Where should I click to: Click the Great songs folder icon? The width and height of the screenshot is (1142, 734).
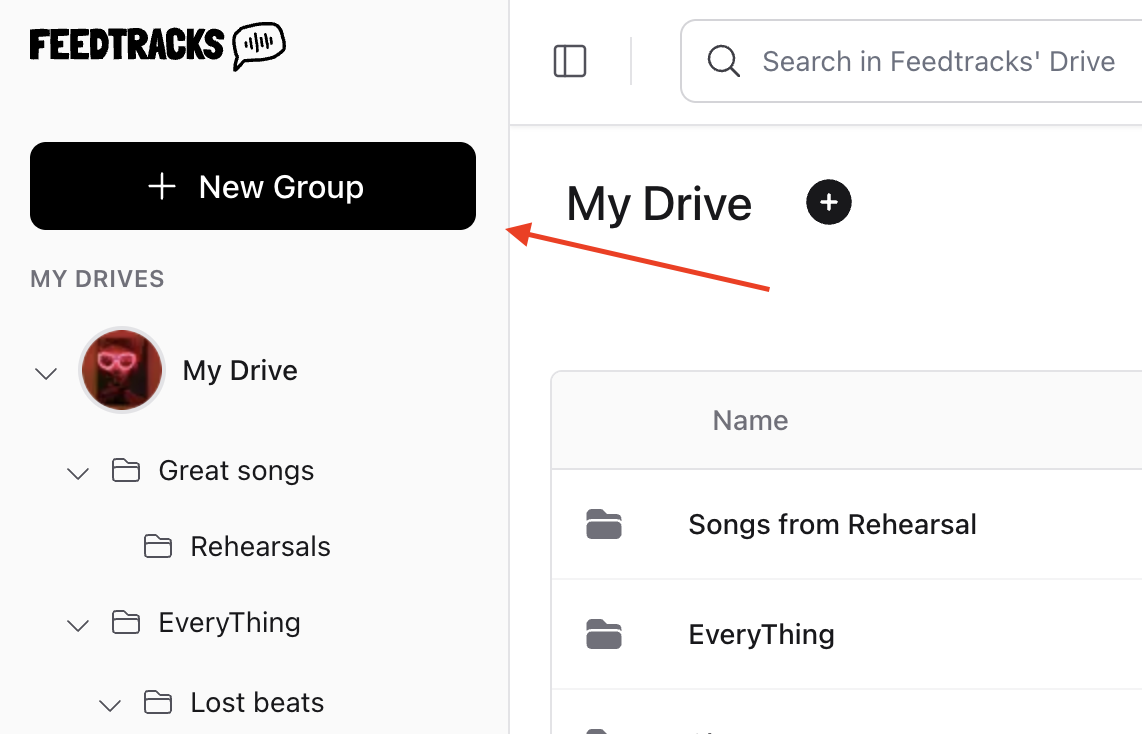point(127,470)
